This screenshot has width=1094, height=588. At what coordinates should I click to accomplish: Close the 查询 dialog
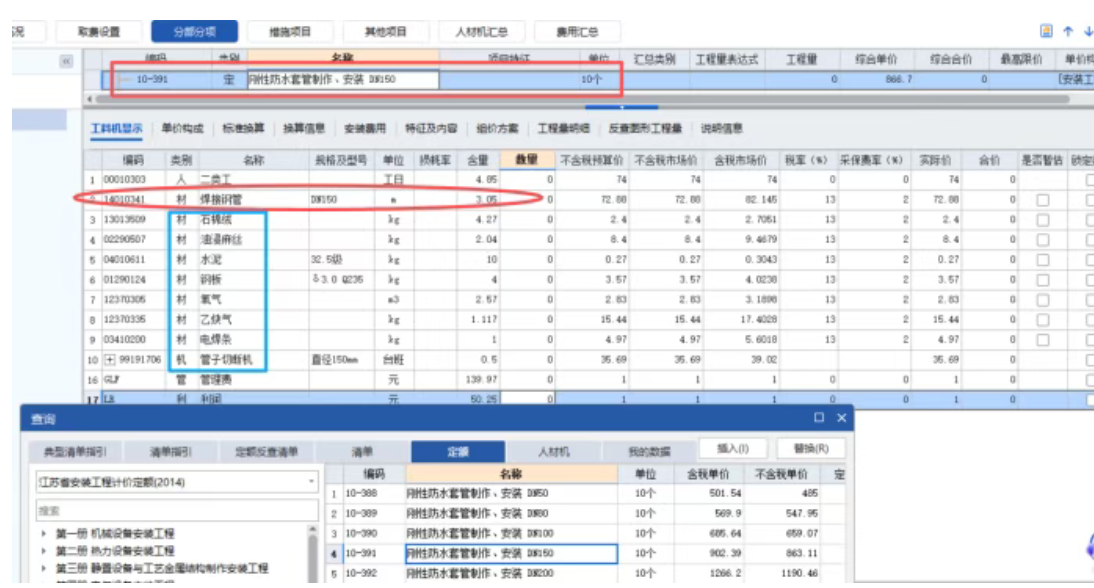click(x=841, y=418)
